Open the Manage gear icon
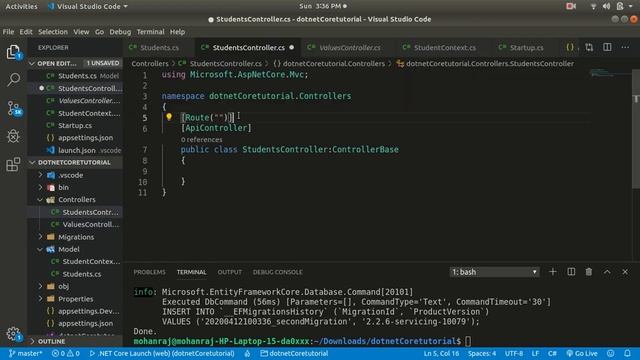Screen dimensions: 640x360 tap(13, 334)
